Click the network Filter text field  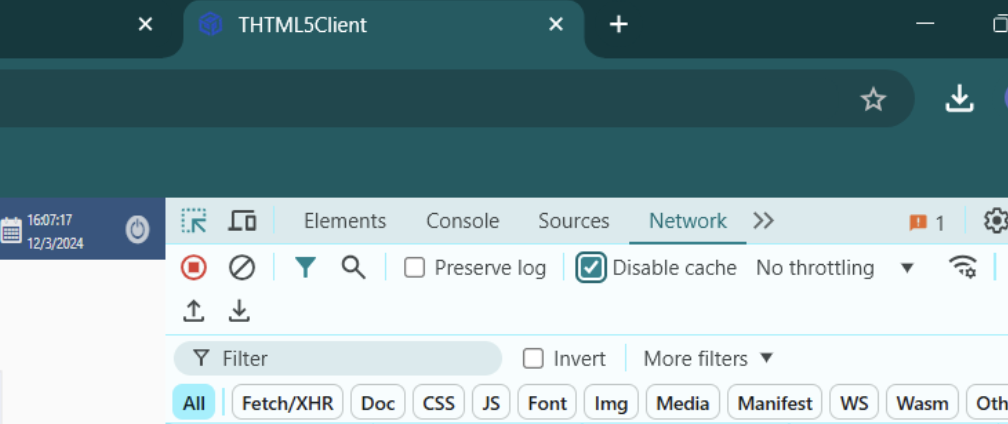coord(350,358)
